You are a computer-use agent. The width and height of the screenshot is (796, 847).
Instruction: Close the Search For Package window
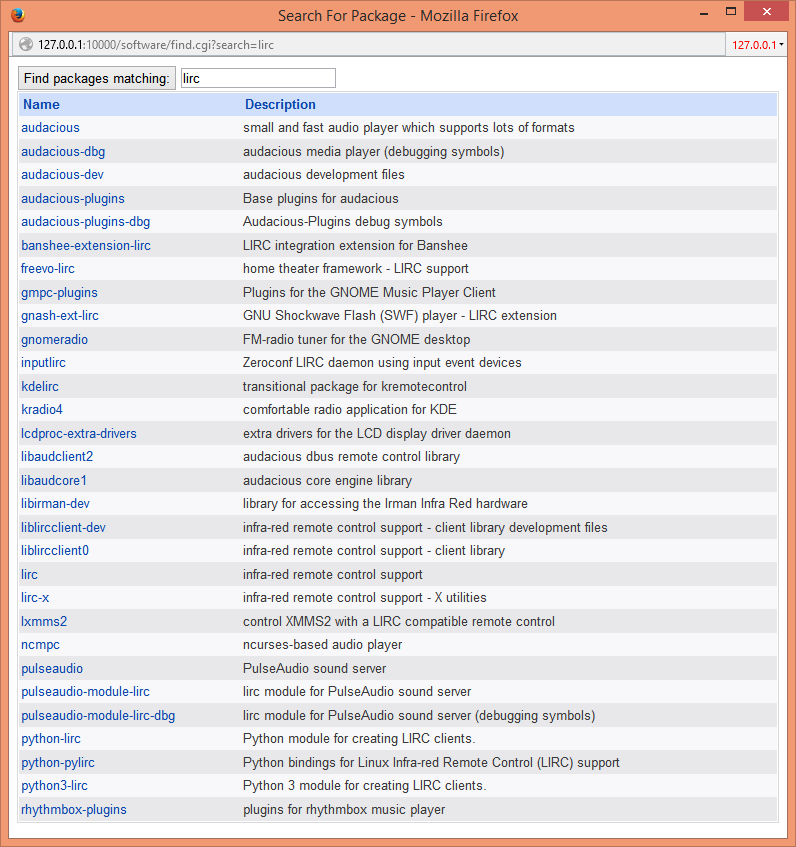(x=767, y=11)
